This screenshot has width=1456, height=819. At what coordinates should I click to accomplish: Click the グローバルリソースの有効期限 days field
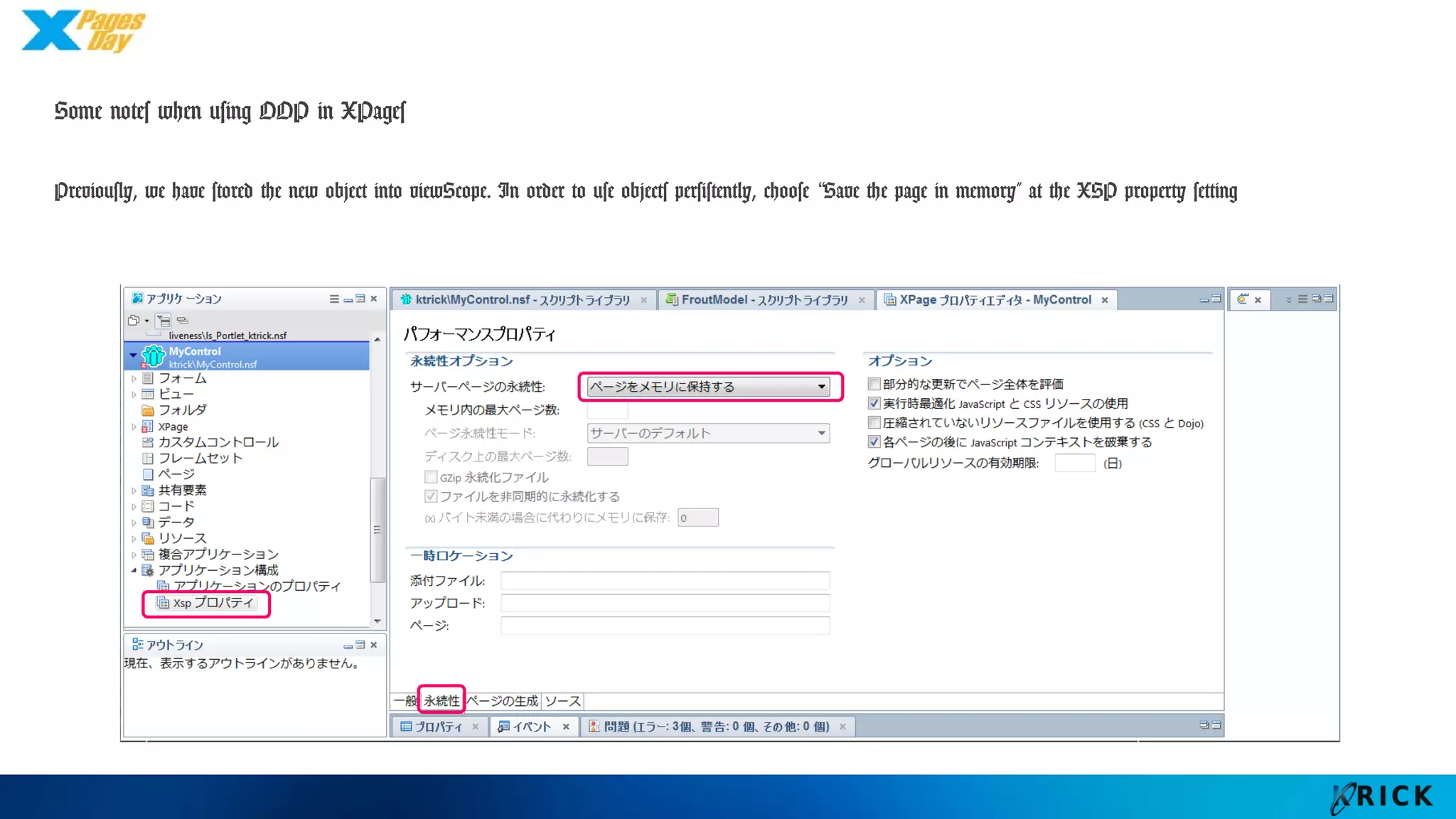tap(1075, 464)
